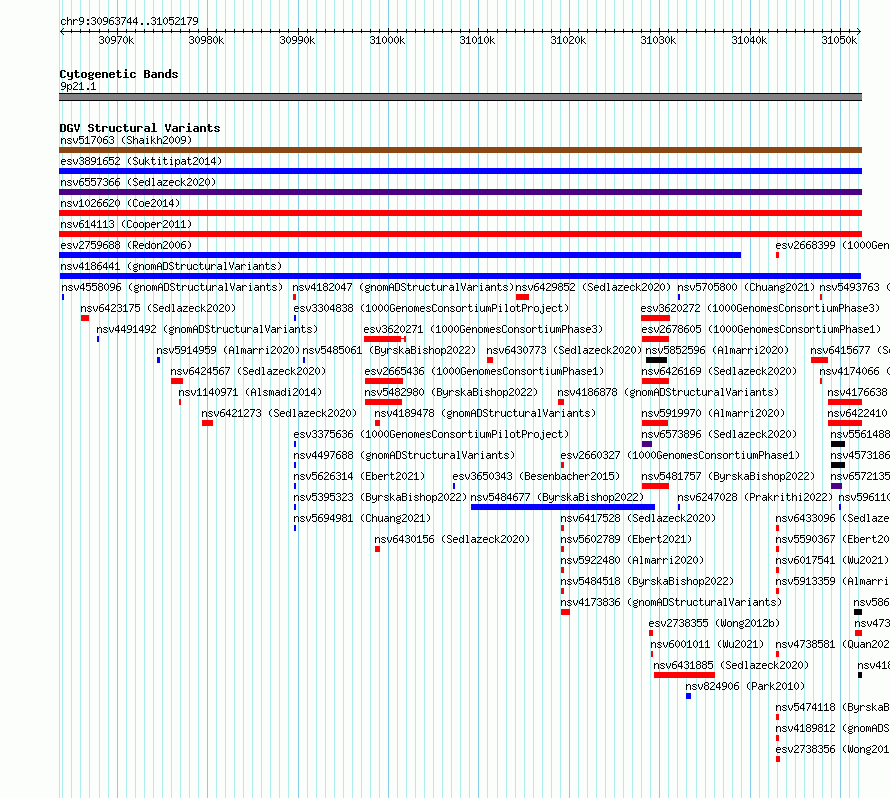890x798 pixels.
Task: Select nsv614113 (Cooper2011) label
Action: click(126, 224)
